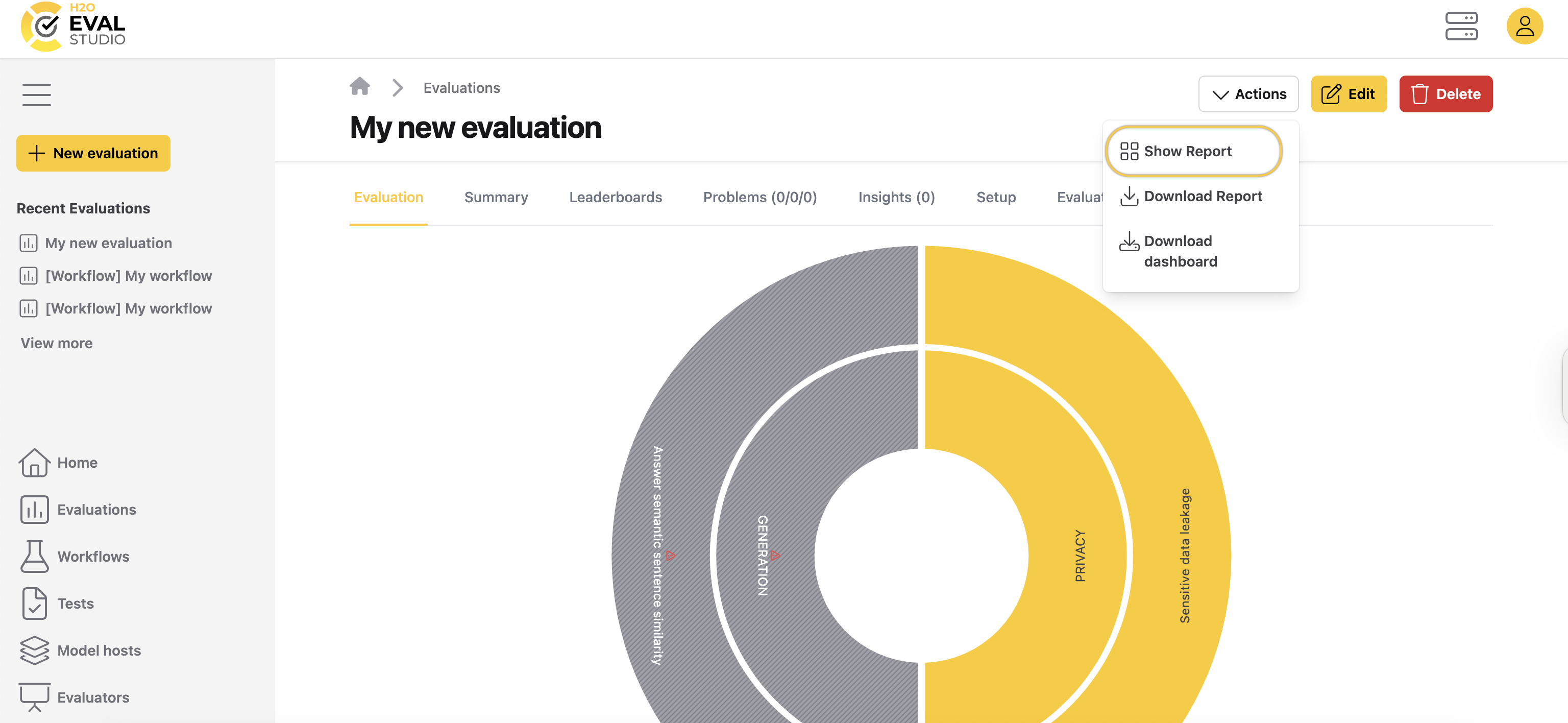Click the hamburger menu icon
1568x723 pixels.
pyautogui.click(x=37, y=94)
